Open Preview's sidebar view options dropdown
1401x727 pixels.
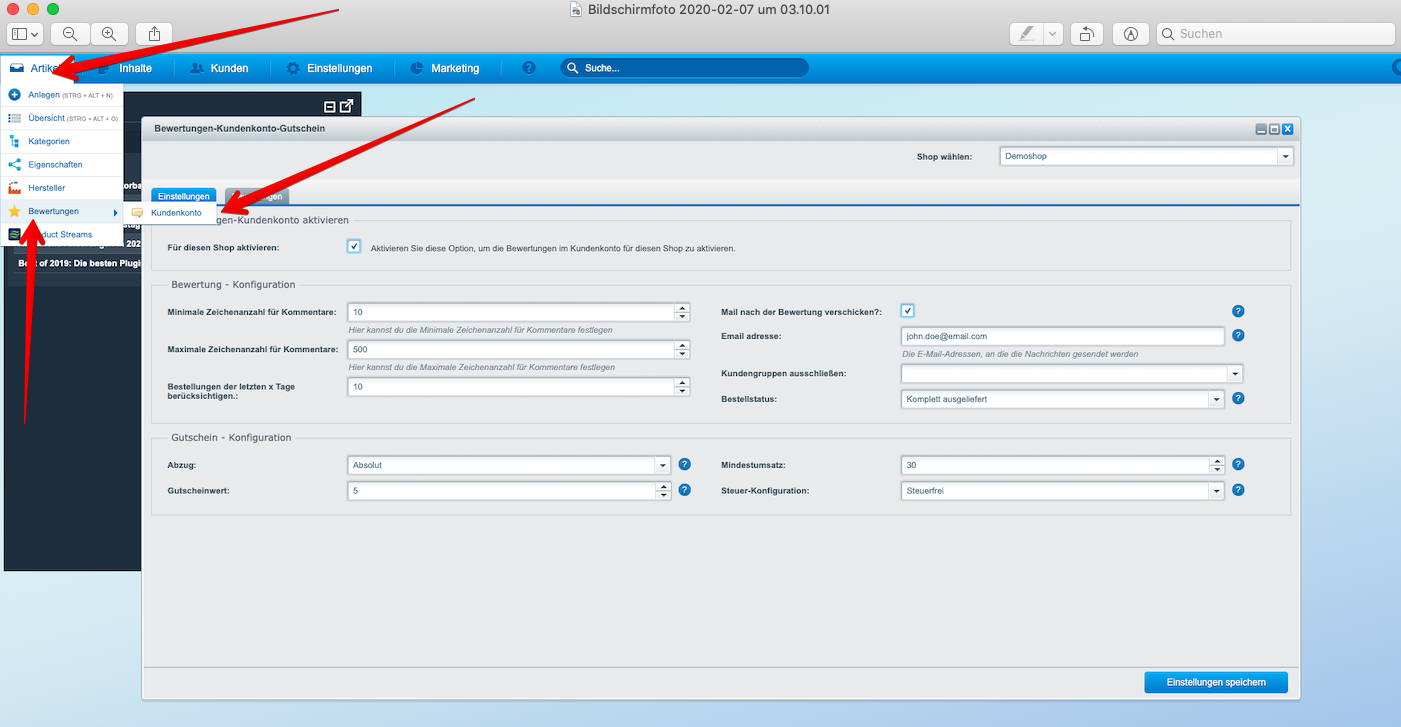pyautogui.click(x=25, y=33)
